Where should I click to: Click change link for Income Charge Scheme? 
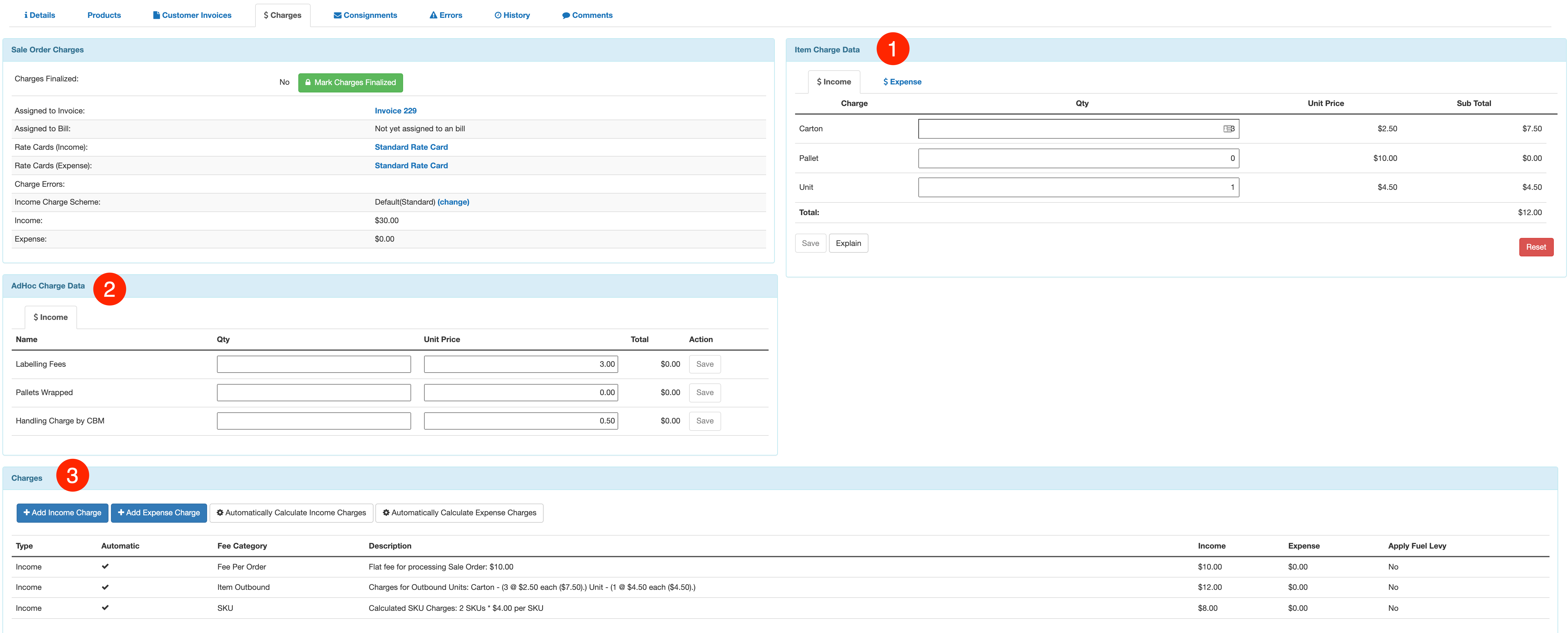coord(453,202)
